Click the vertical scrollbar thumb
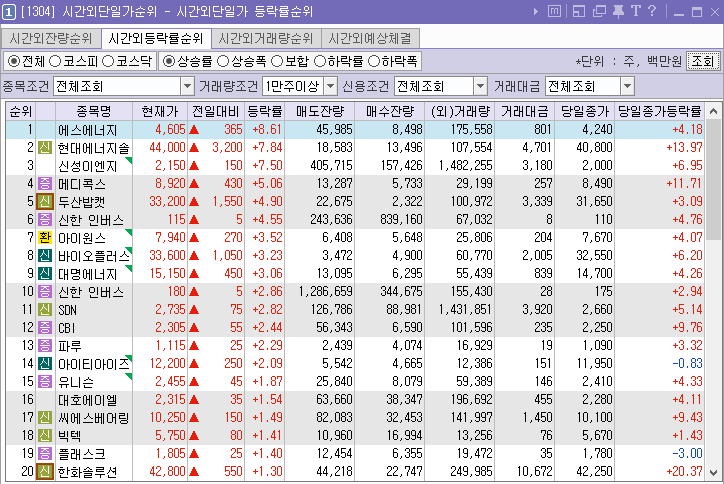 pos(713,180)
